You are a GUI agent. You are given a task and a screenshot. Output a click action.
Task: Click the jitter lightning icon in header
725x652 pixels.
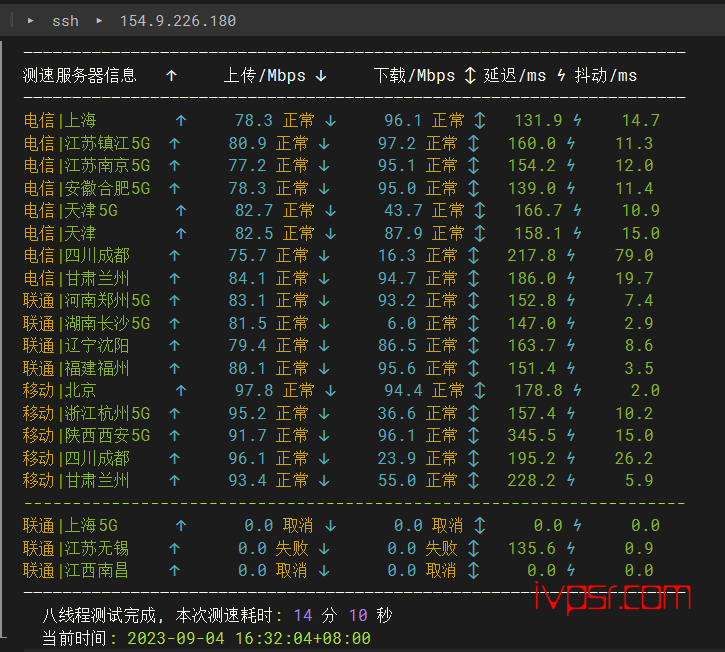click(x=561, y=75)
